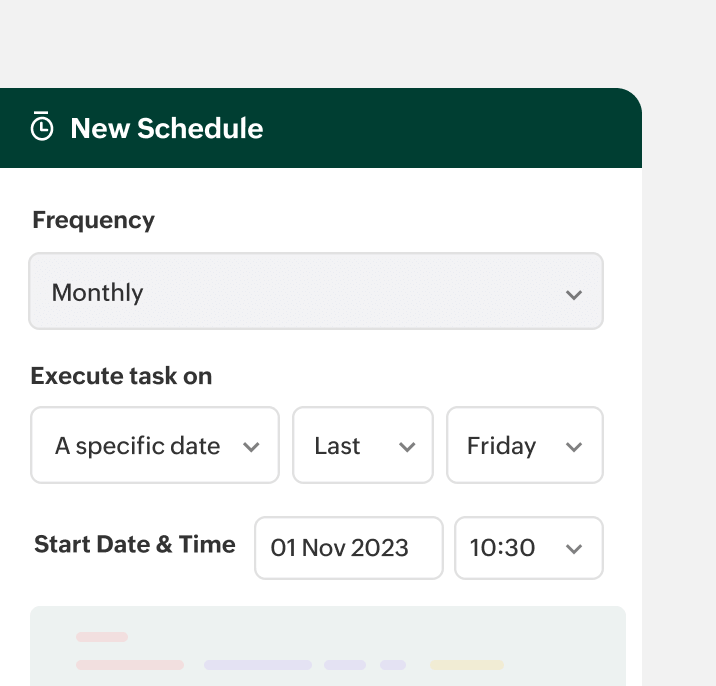Screen dimensions: 716x686
Task: Click the Start Date & Time label
Action: 135,545
